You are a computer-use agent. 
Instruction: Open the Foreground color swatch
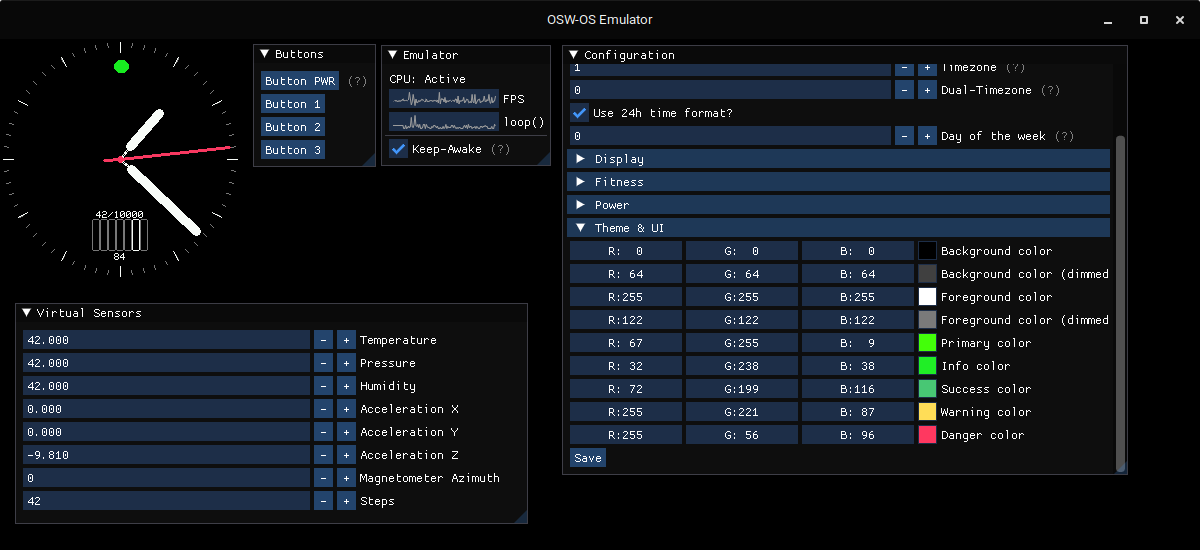click(x=927, y=297)
